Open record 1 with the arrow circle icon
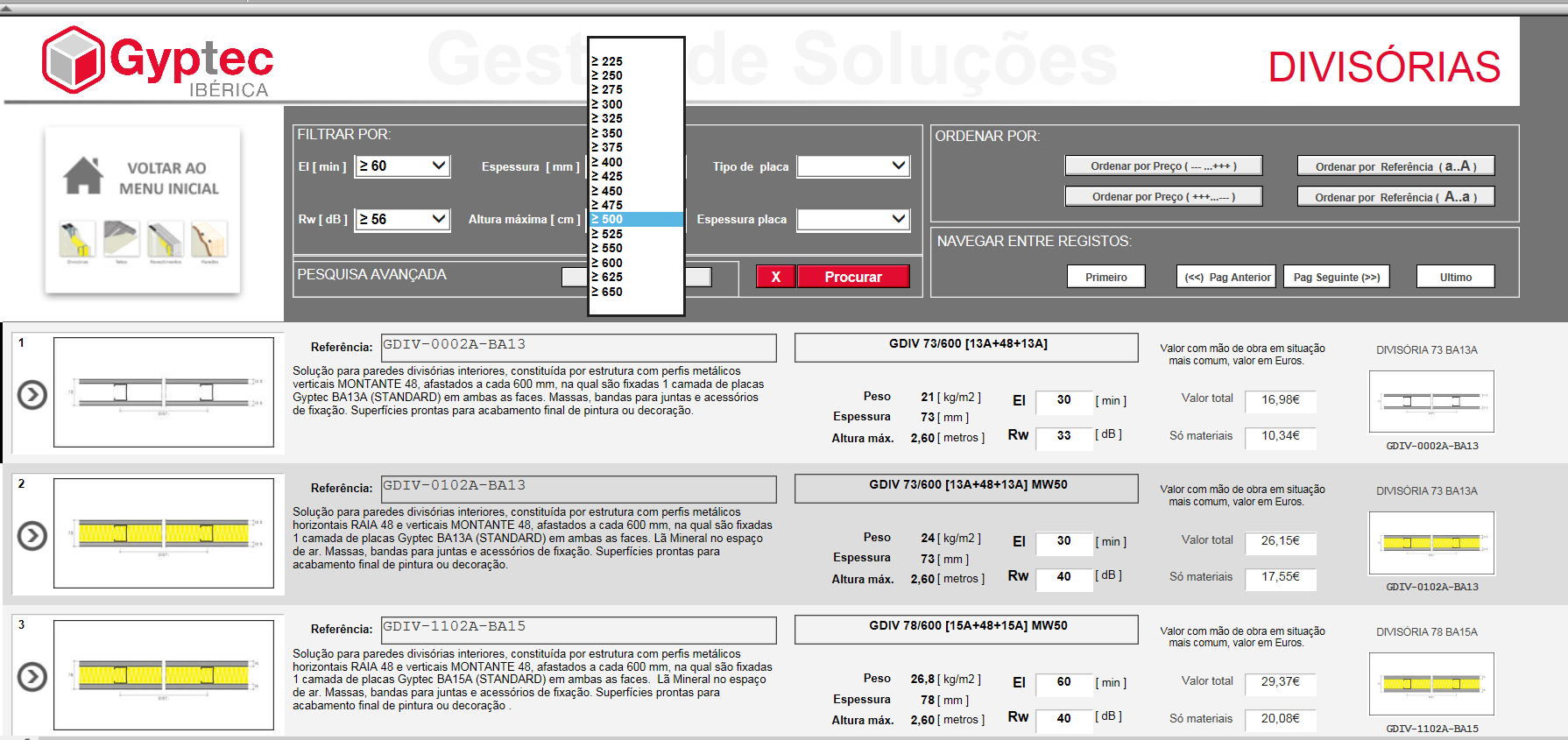This screenshot has width=1568, height=740. [32, 395]
